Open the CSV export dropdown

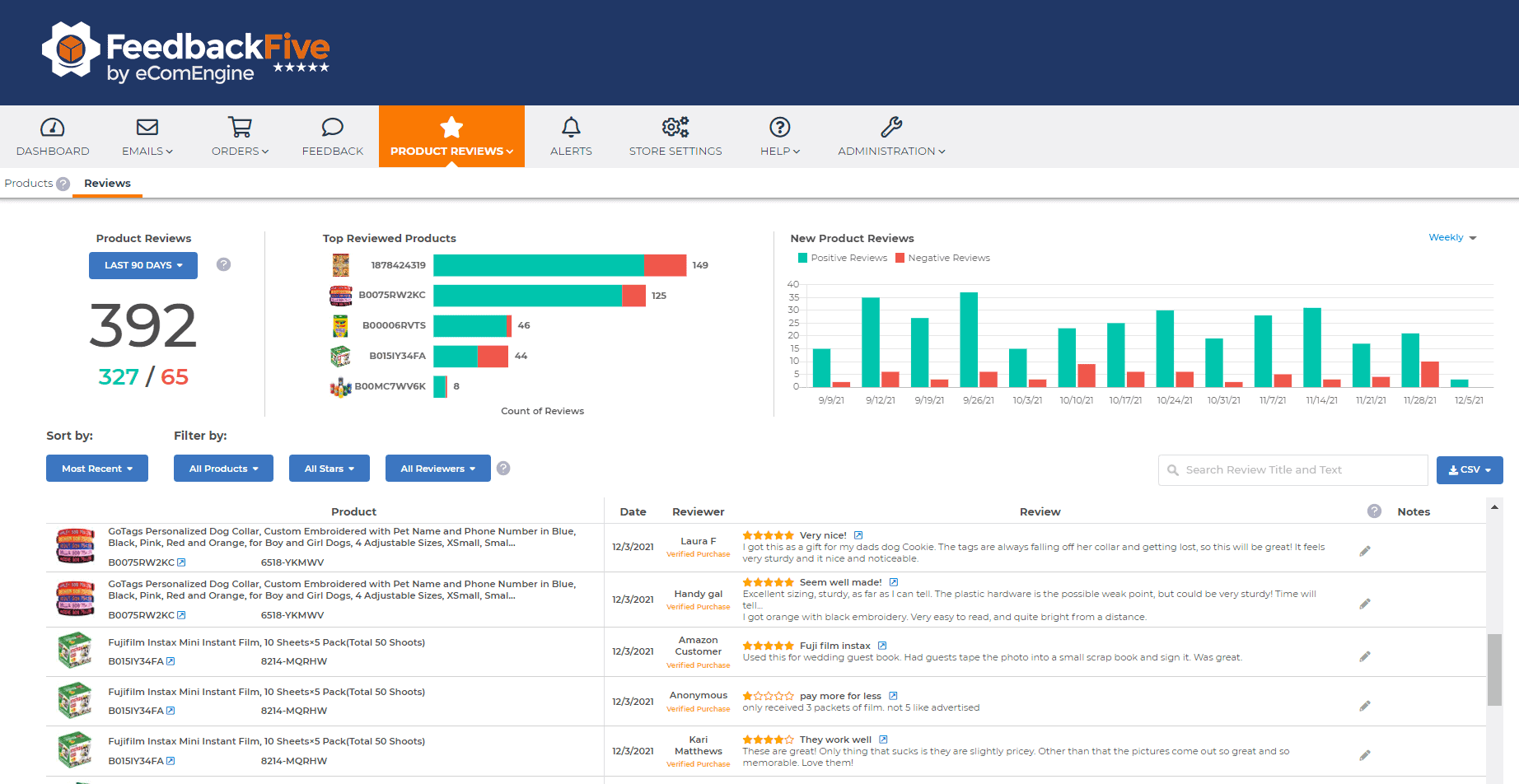(1470, 470)
